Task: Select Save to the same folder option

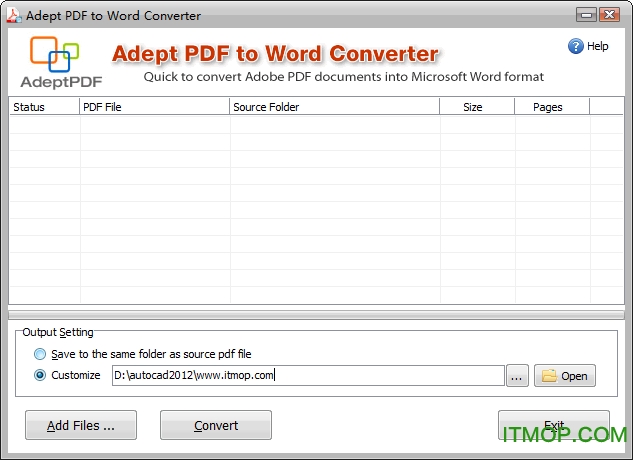Action: (40, 354)
